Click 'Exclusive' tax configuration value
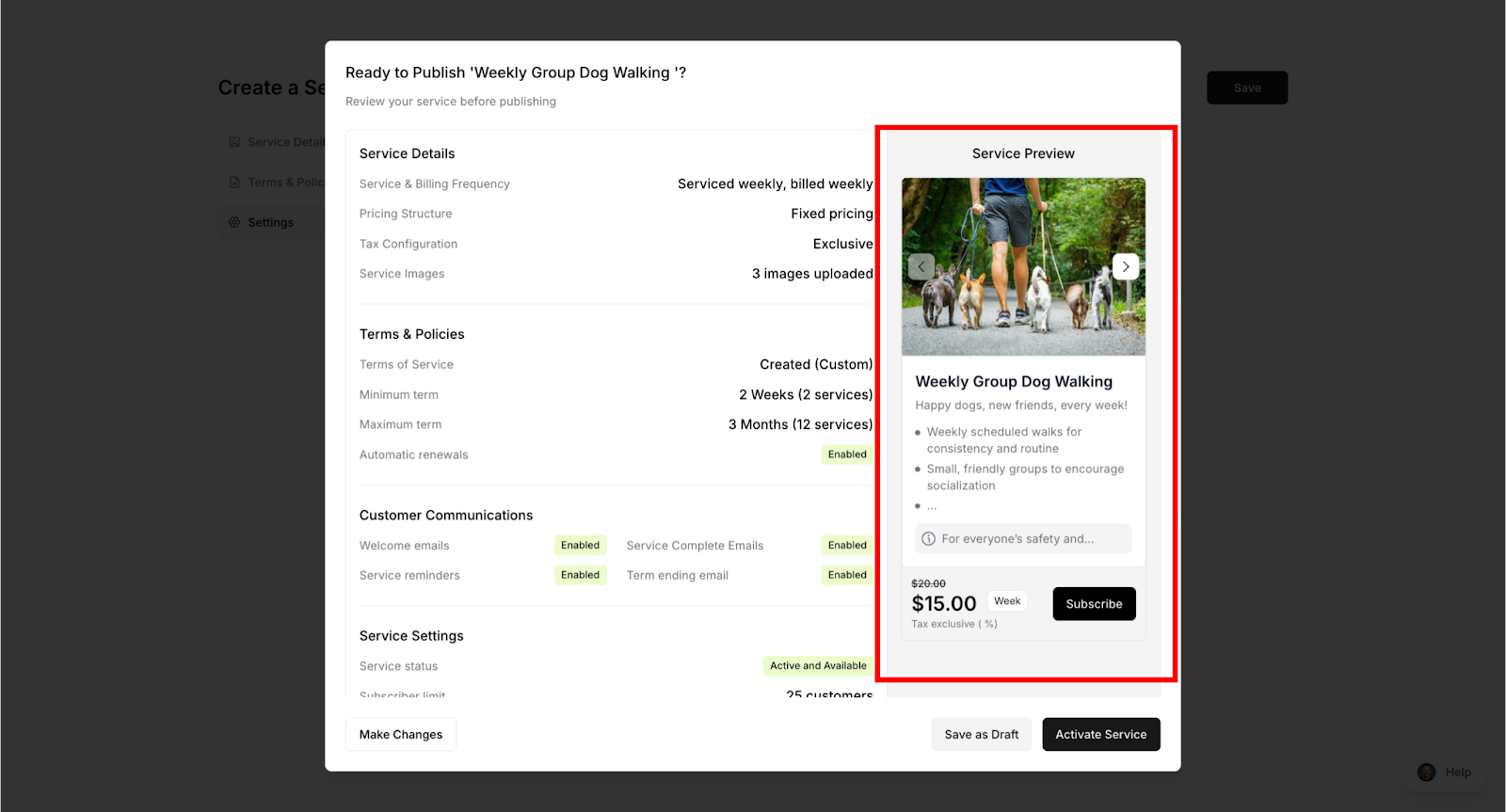1506x812 pixels. point(843,245)
